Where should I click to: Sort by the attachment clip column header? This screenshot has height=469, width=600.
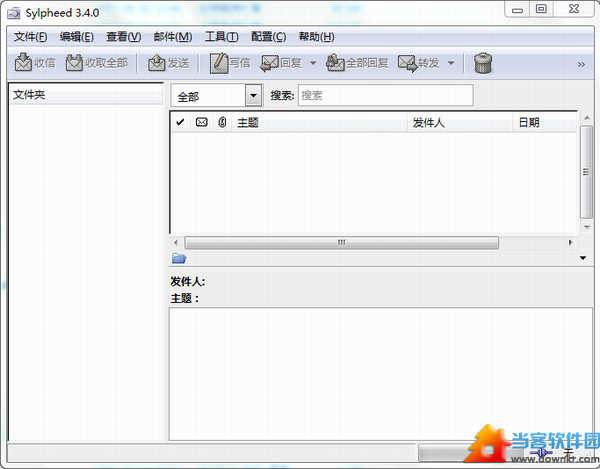tap(222, 122)
